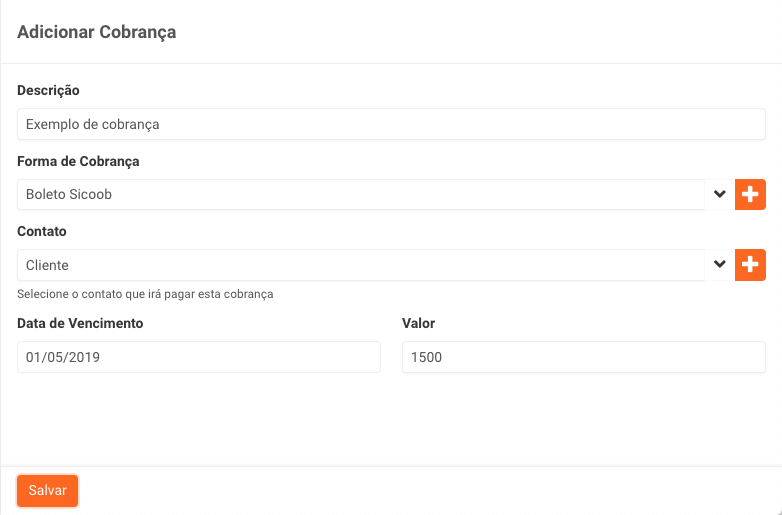Screen dimensions: 782x515
Task: Add a new contact with the orange plus icon
Action: pyautogui.click(x=750, y=265)
